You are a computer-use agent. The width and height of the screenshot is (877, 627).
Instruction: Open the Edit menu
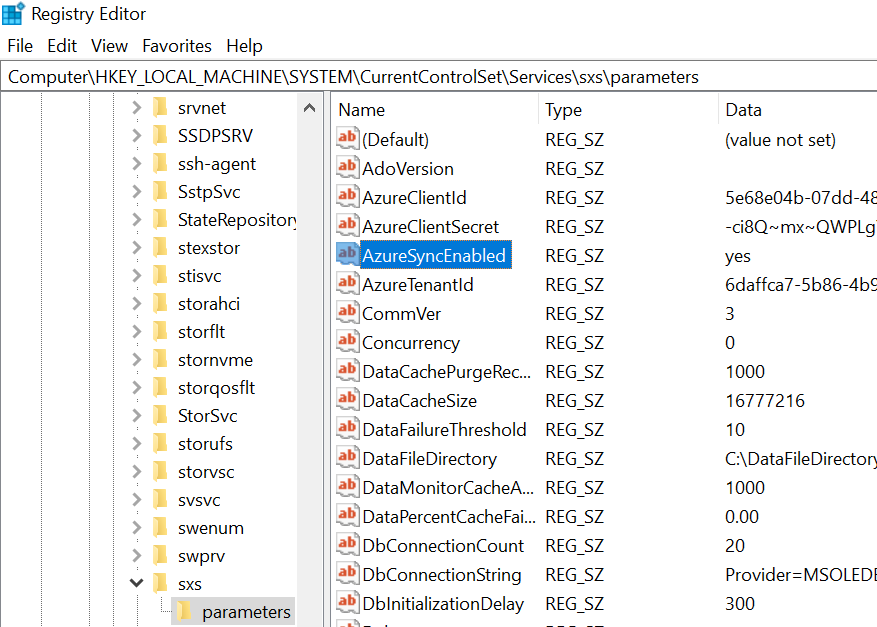[62, 46]
